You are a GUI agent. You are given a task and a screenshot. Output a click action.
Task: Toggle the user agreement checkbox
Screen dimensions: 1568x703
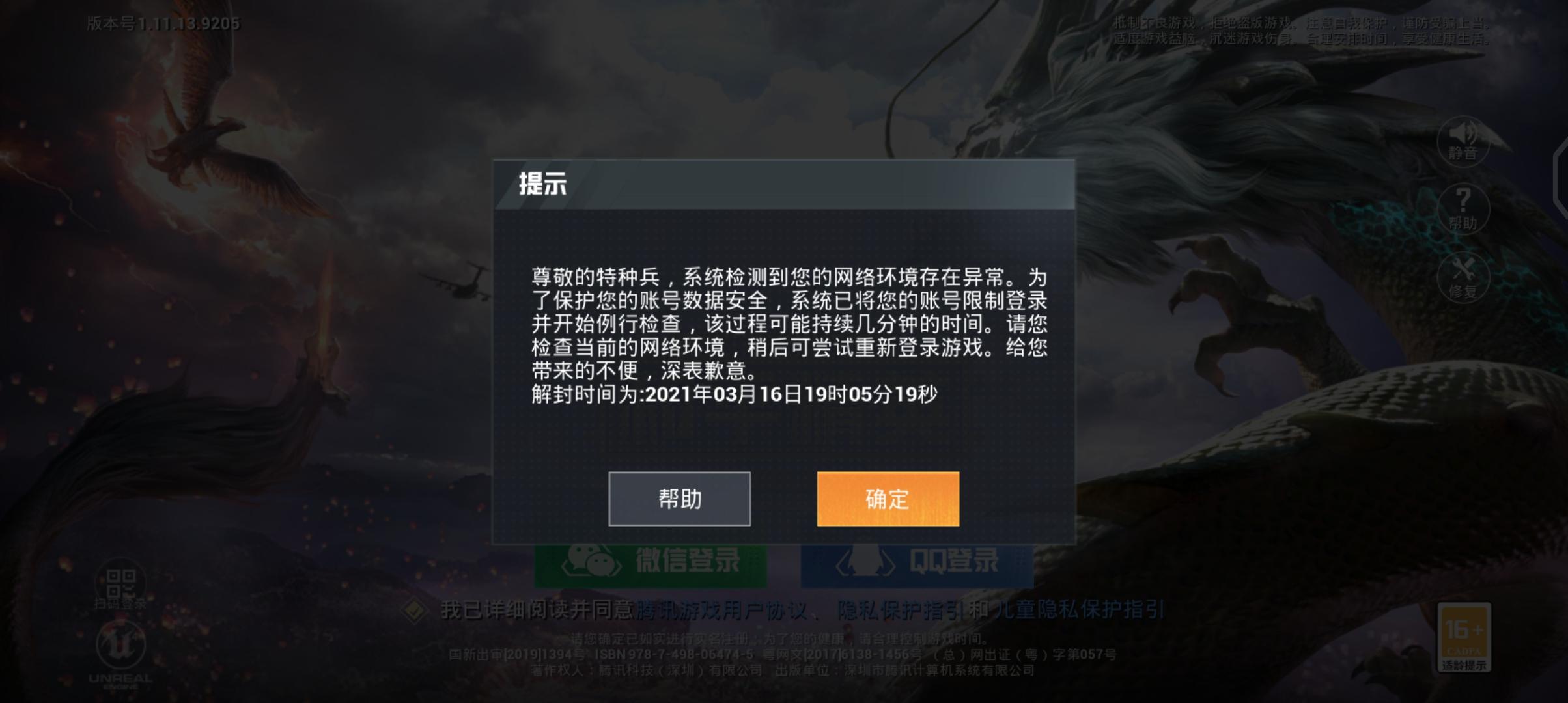[414, 611]
